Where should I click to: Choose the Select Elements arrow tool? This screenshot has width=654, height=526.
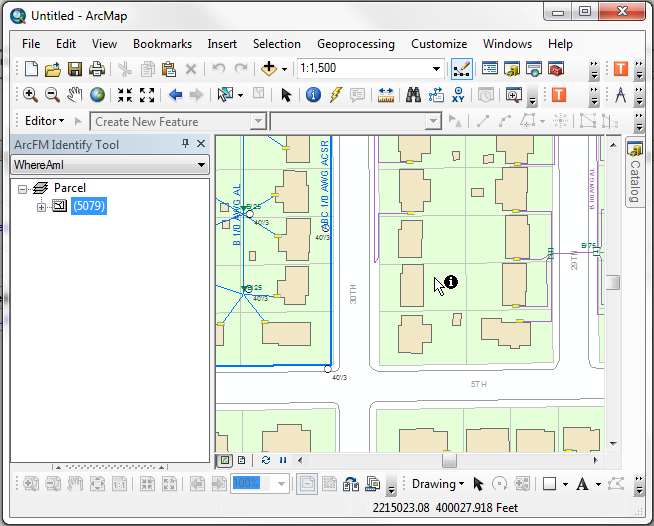286,95
